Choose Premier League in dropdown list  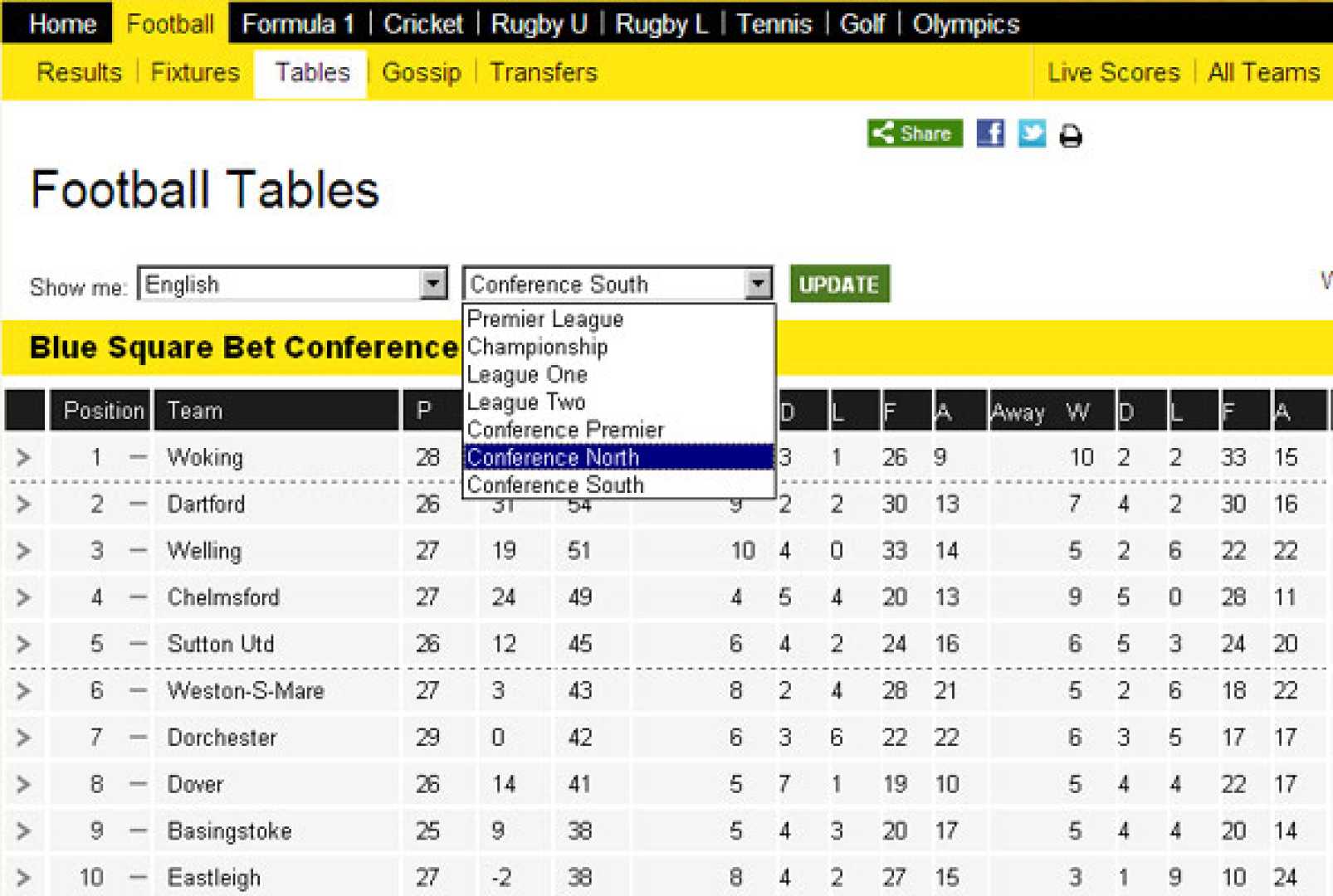(x=544, y=319)
